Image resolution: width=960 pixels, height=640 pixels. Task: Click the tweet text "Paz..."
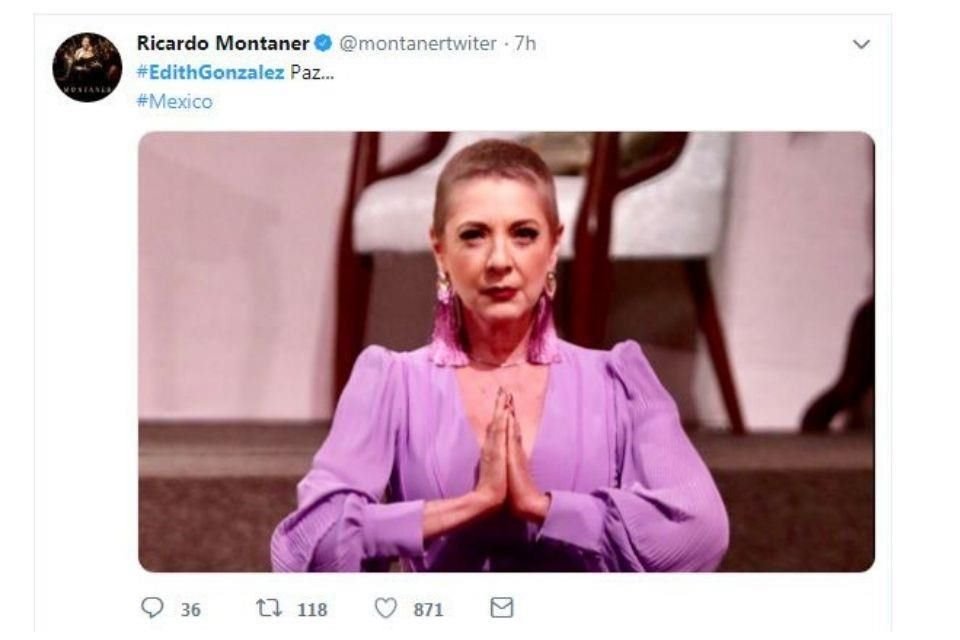tap(311, 73)
